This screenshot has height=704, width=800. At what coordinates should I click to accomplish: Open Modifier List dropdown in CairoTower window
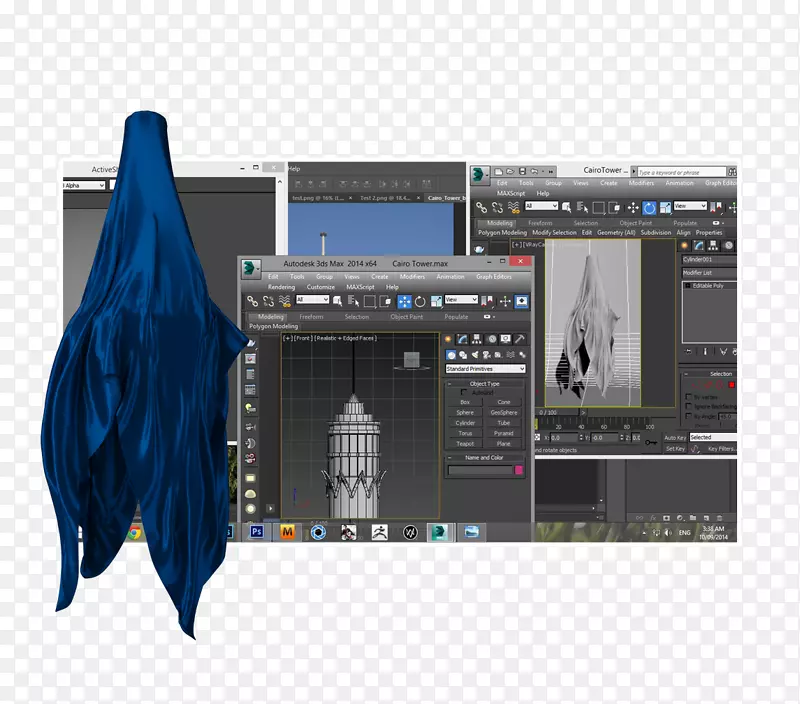(709, 273)
